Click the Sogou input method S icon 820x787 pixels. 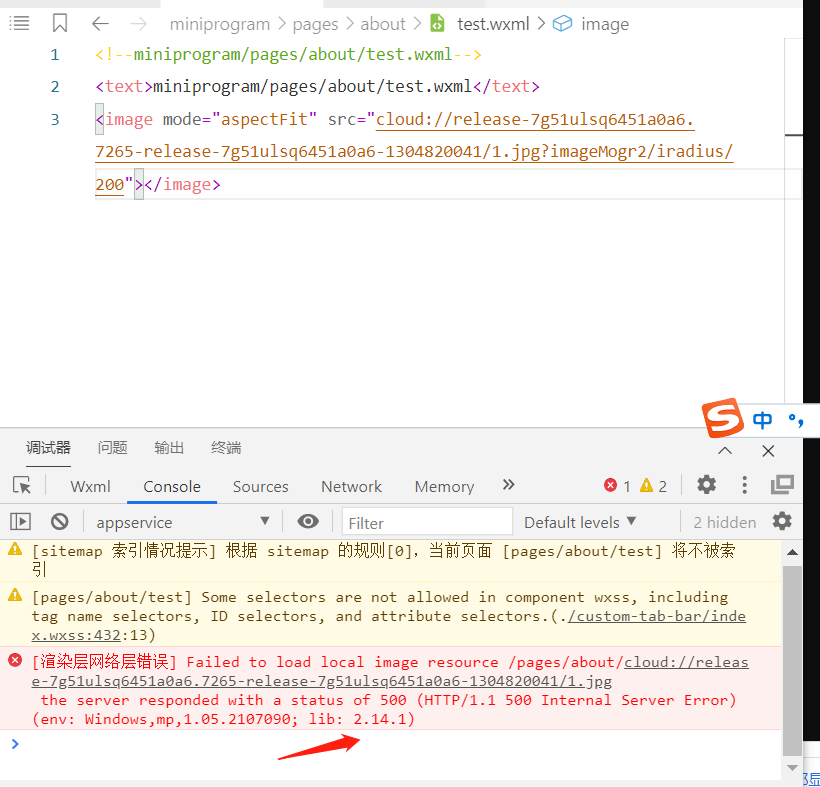point(723,418)
